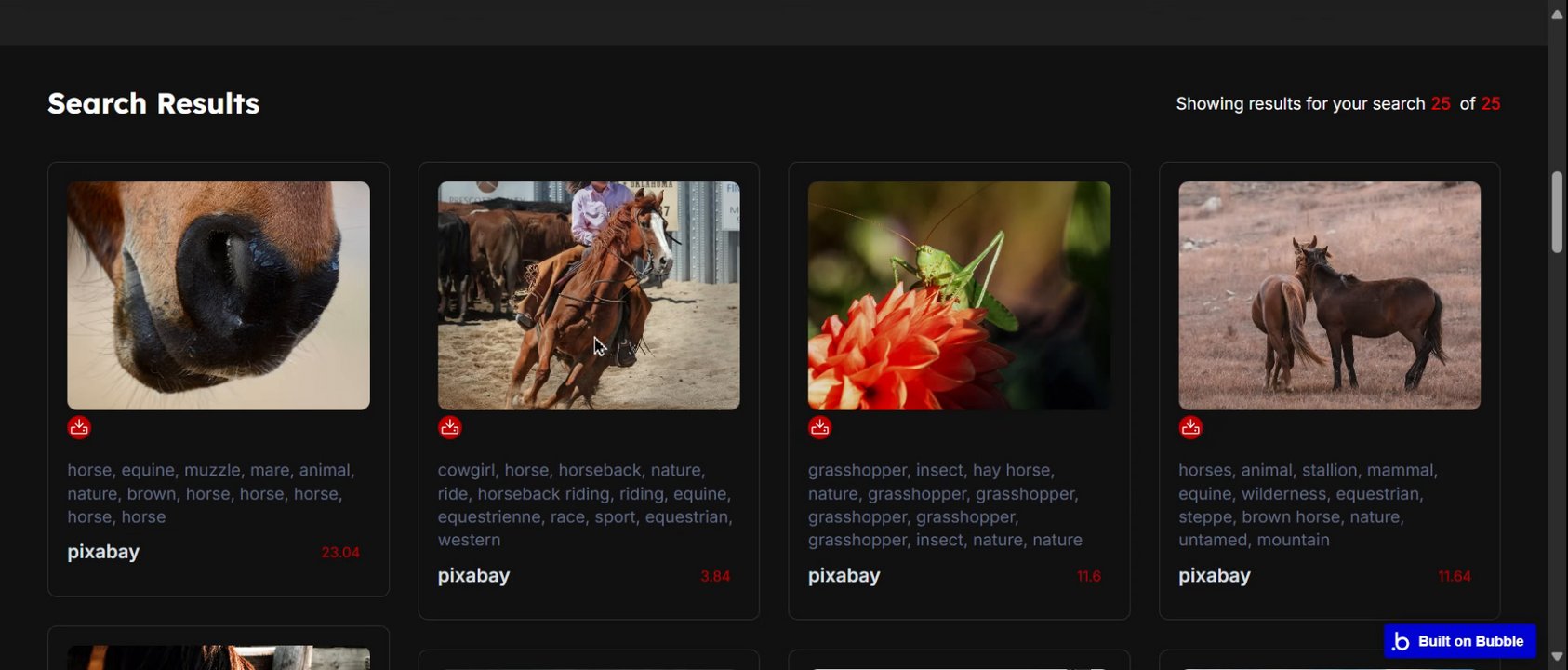Click the scrollbar up arrow
Image resolution: width=1568 pixels, height=670 pixels.
pos(1558,14)
